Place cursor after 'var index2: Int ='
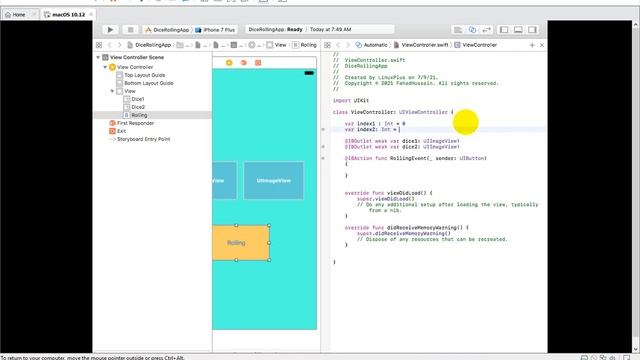640x360 pixels. point(400,130)
